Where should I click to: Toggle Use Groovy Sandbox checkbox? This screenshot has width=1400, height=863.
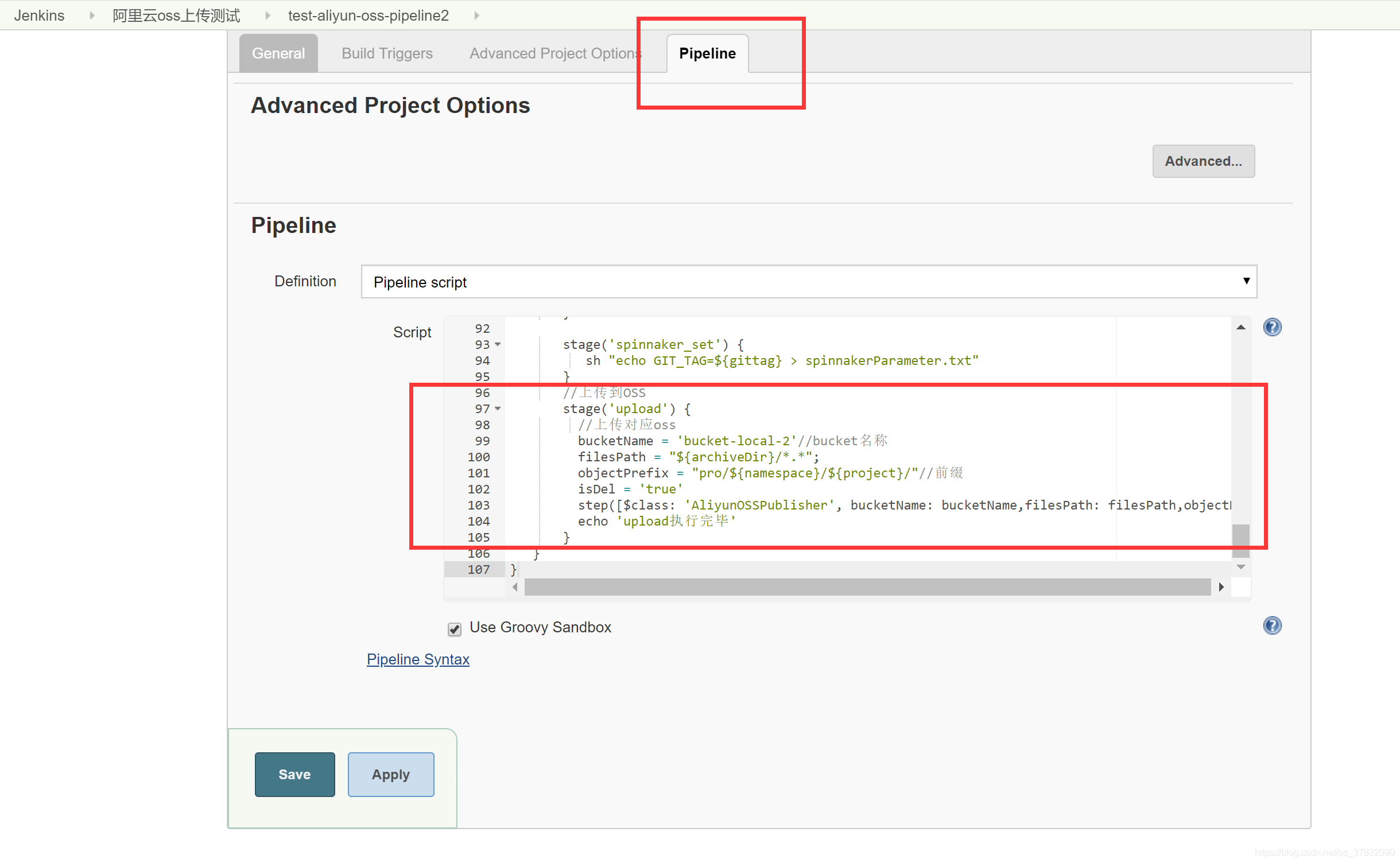point(454,629)
